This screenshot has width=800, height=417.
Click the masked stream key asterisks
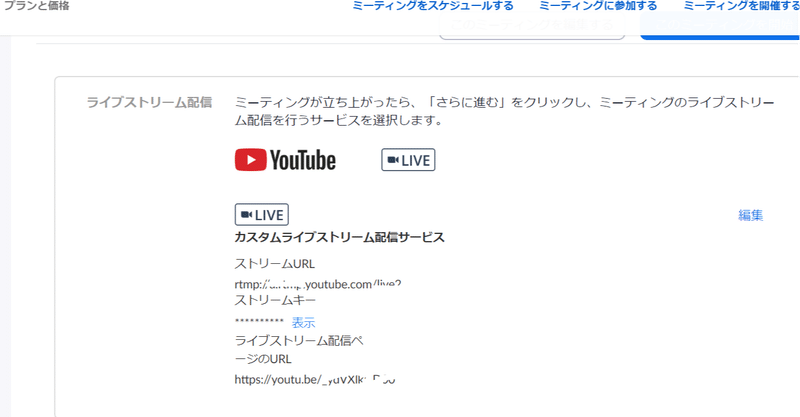[259, 321]
